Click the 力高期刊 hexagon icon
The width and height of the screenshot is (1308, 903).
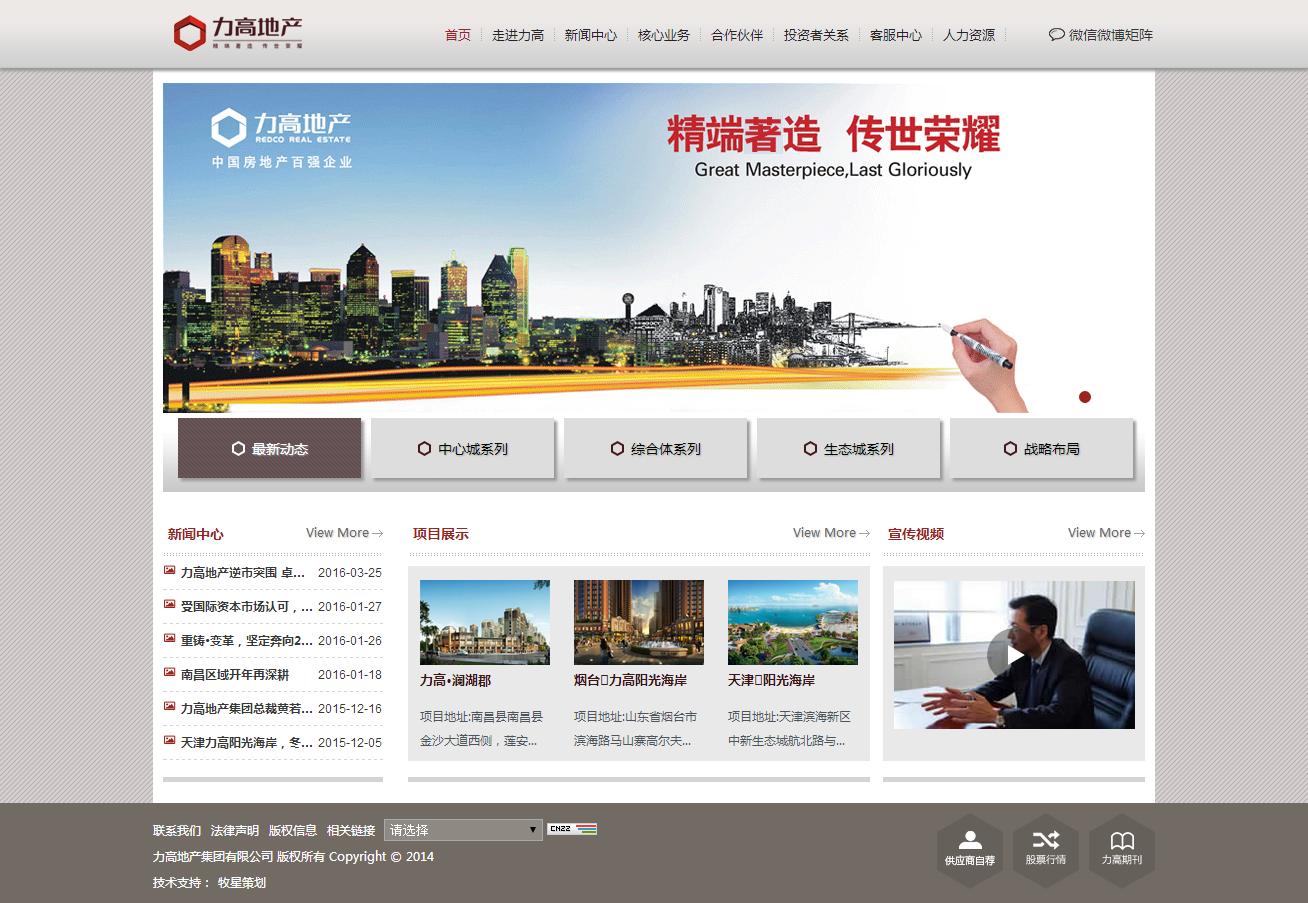(x=1122, y=851)
